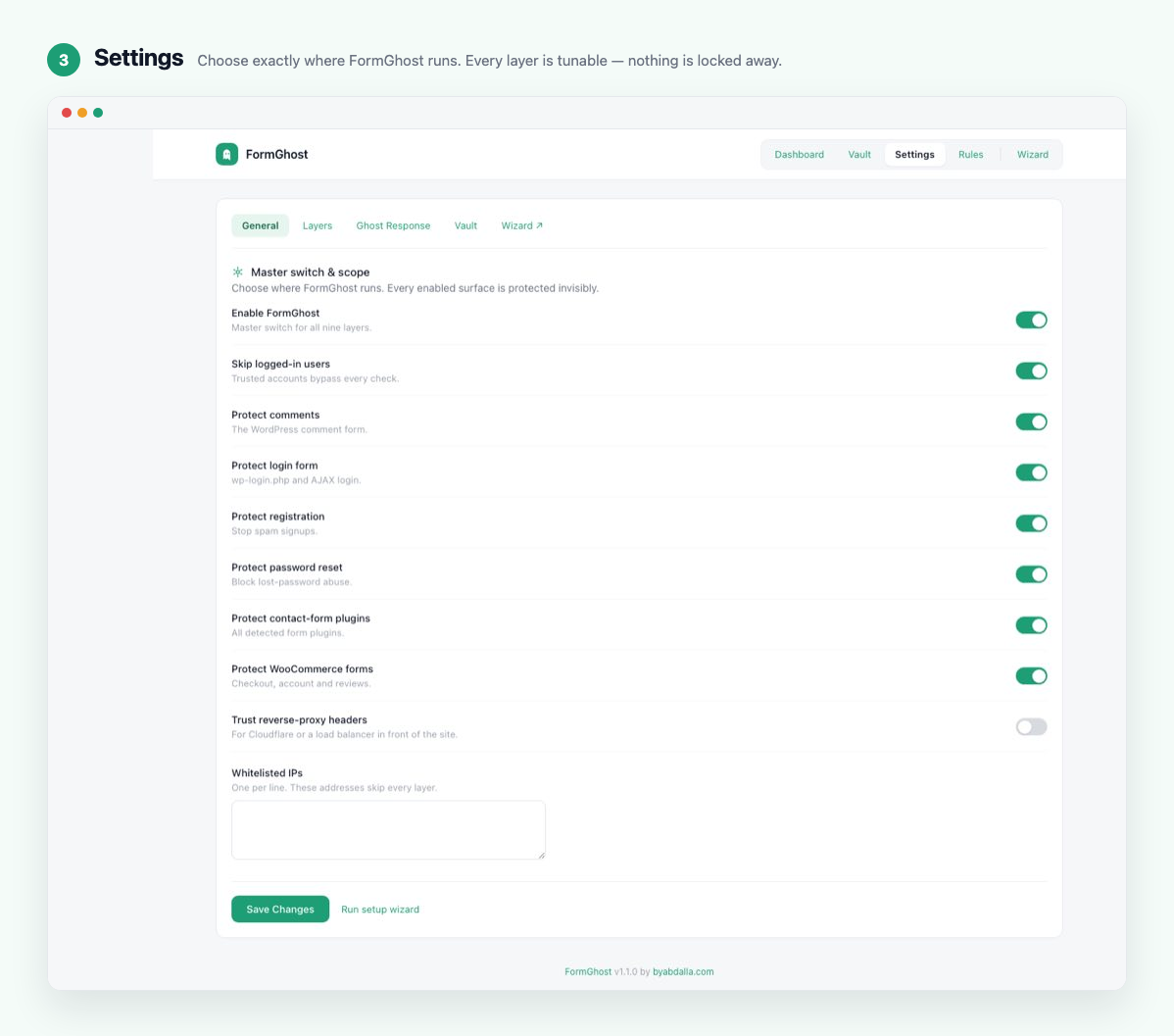Image resolution: width=1174 pixels, height=1036 pixels.
Task: Open the Vault settings sub-tab
Action: 465,225
